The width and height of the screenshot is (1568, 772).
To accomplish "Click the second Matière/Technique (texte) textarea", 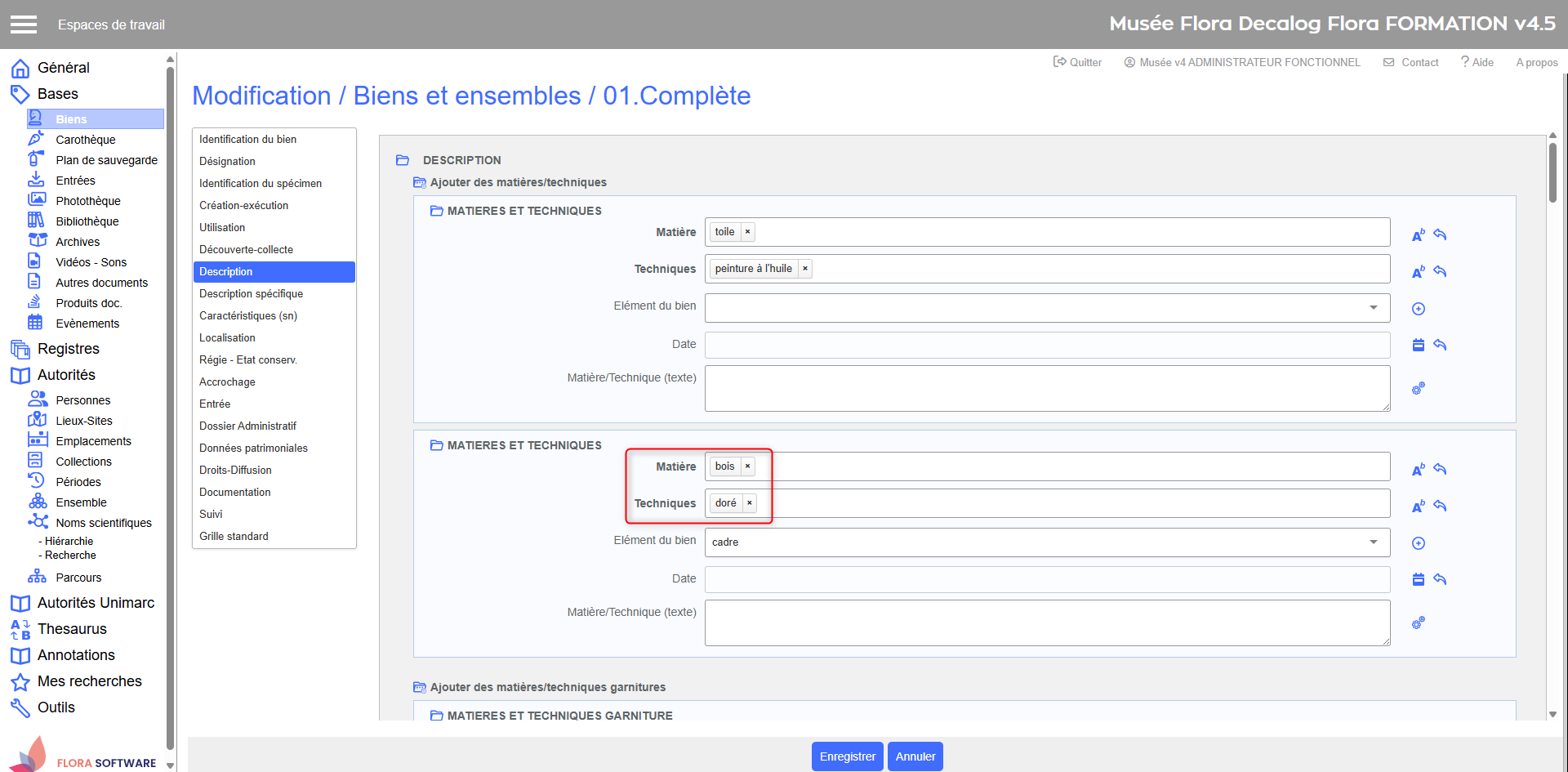I will coord(1046,623).
